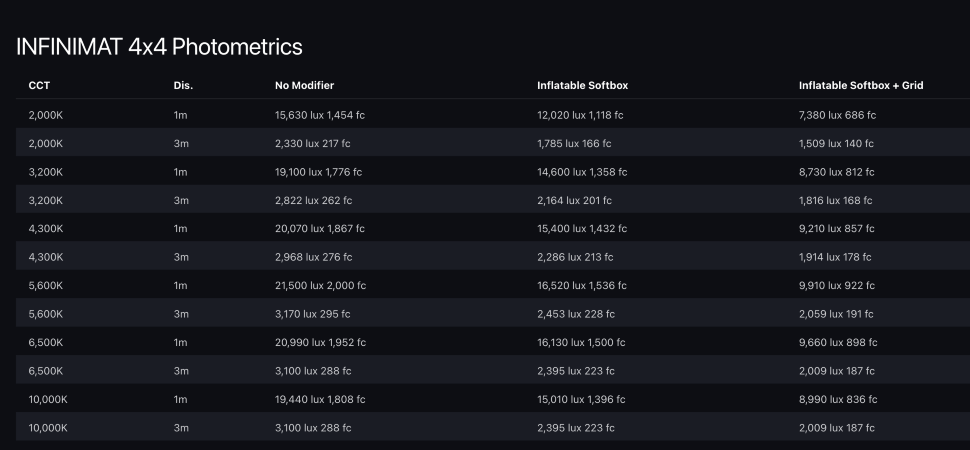Click the Inflatable Softbox + Grid header

coord(860,86)
